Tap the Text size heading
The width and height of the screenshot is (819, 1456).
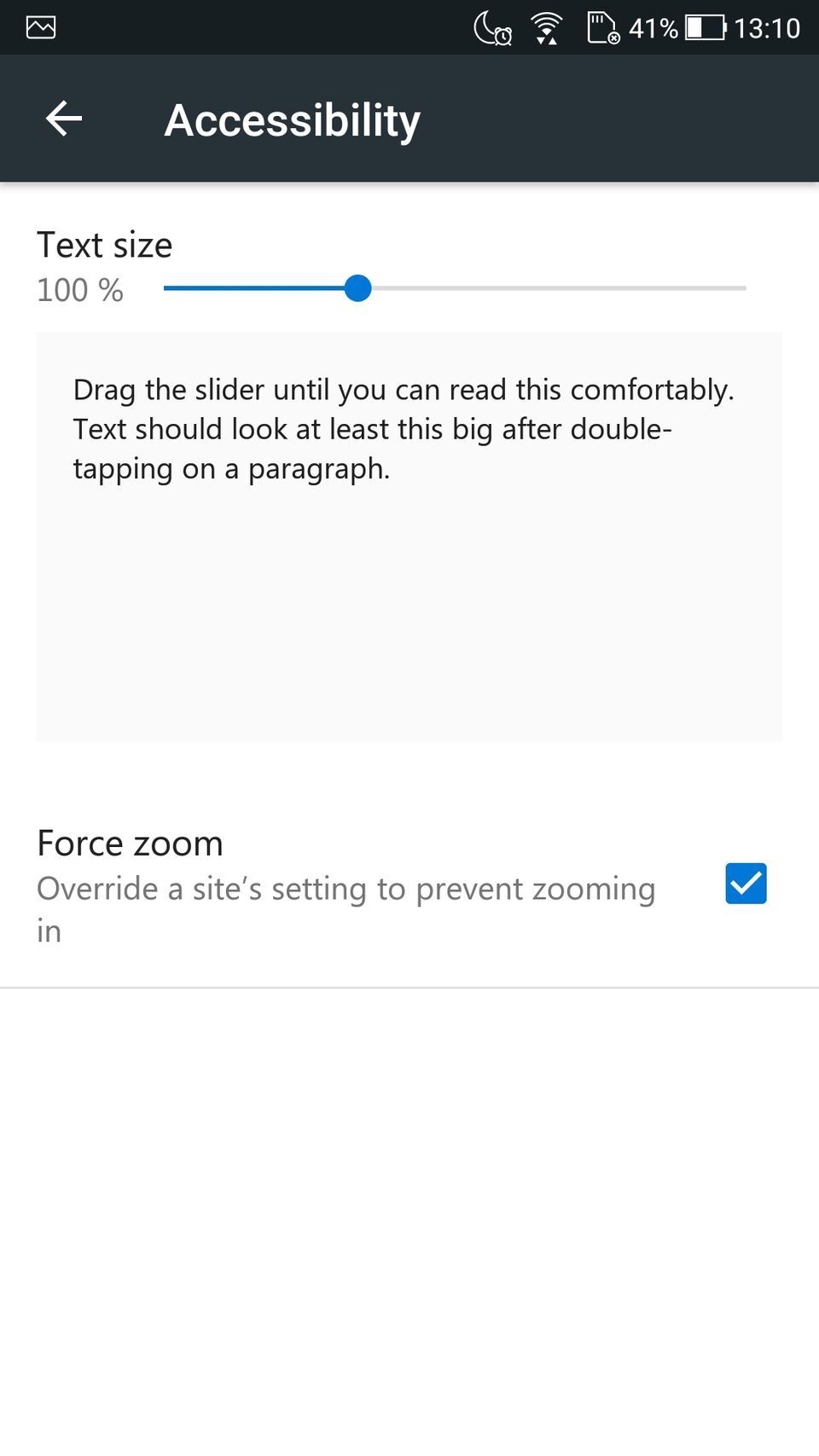coord(103,245)
